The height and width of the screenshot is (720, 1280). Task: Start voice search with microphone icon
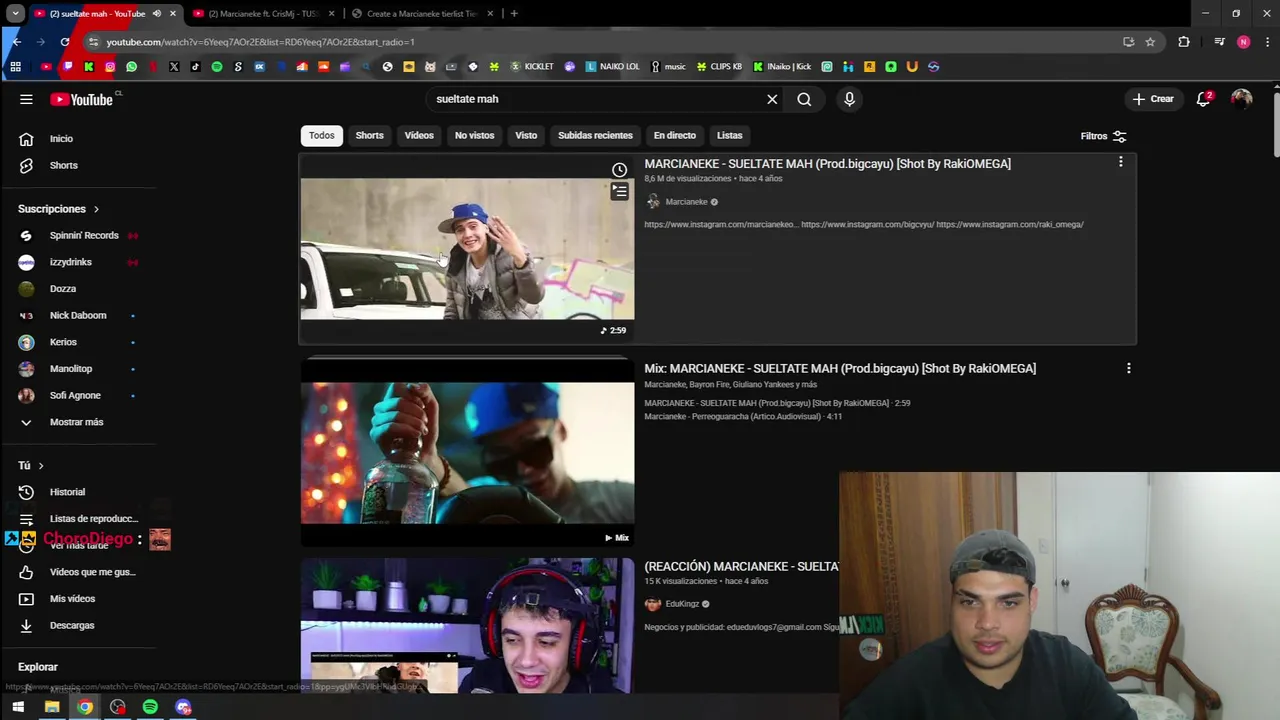(x=849, y=99)
